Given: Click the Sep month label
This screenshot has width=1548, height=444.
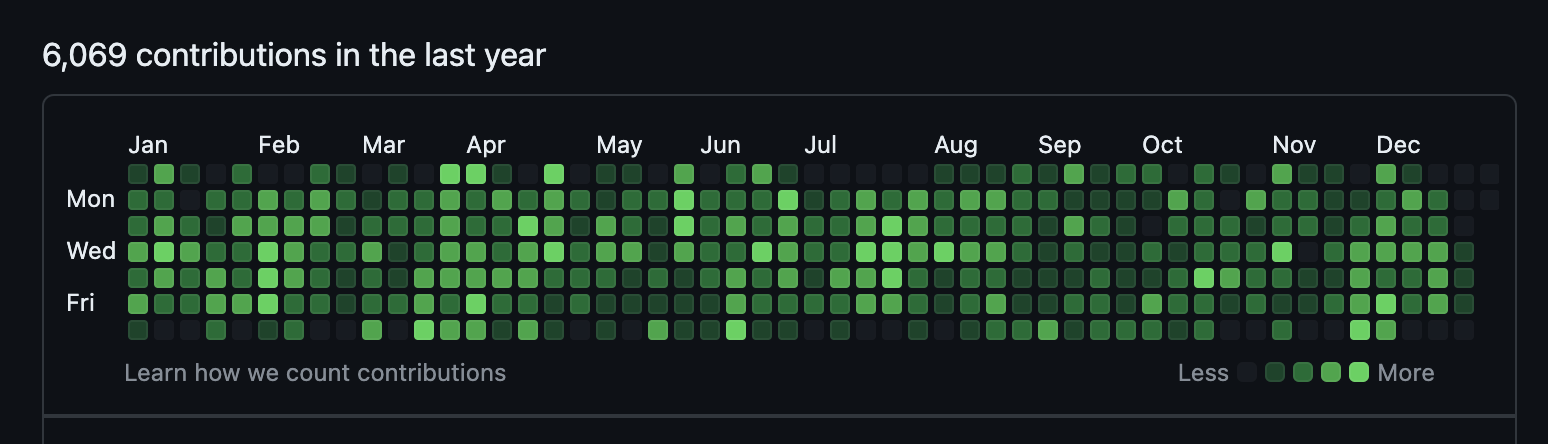Looking at the screenshot, I should tap(1059, 145).
